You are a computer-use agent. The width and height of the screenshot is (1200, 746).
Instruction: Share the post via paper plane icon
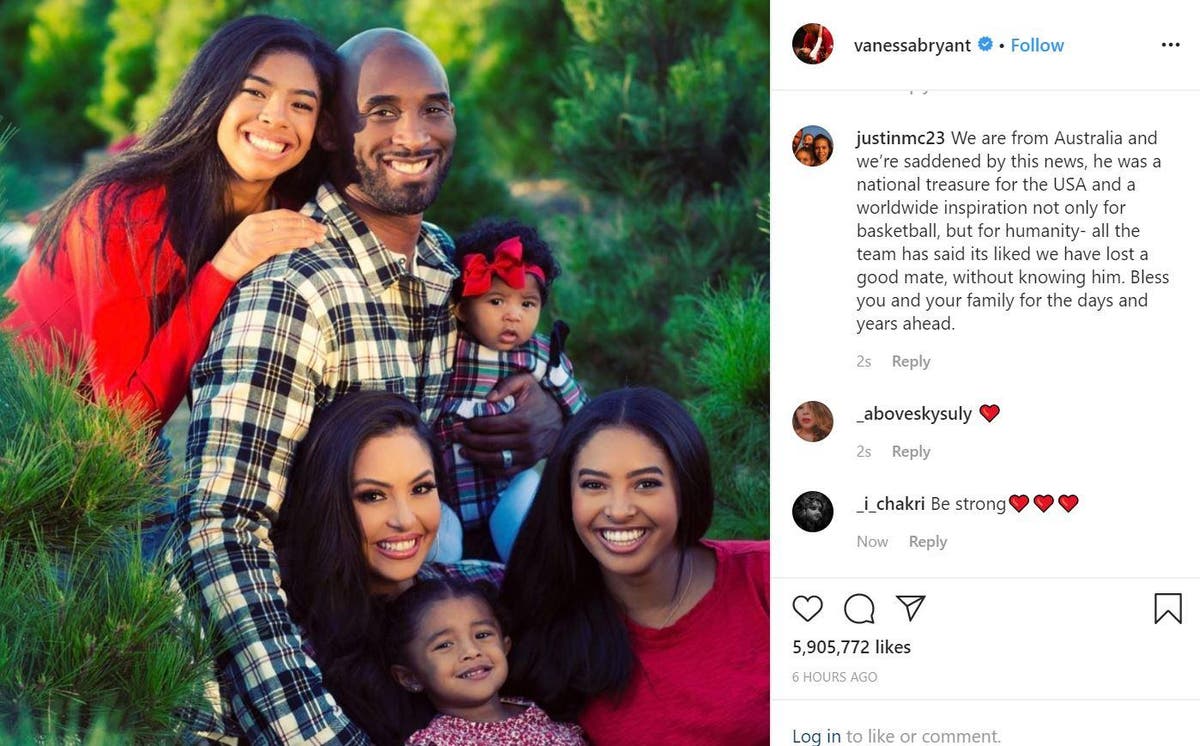click(x=910, y=608)
